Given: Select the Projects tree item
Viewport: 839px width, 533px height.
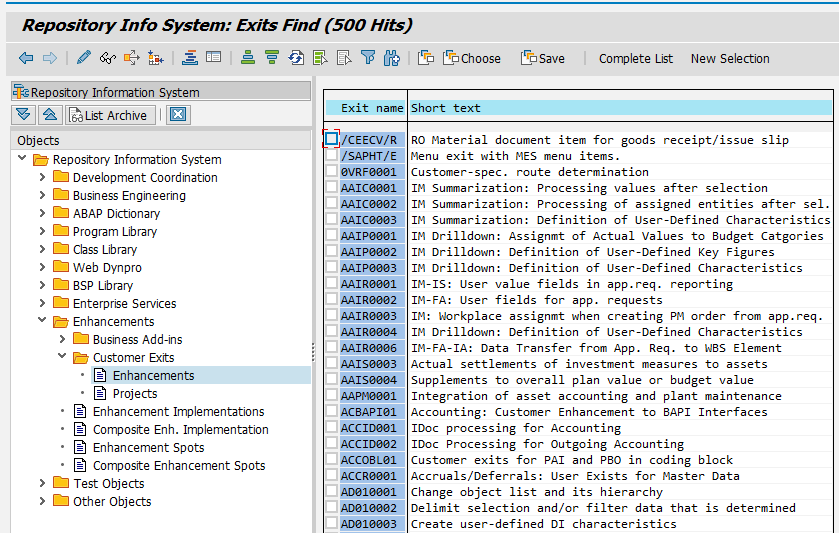Looking at the screenshot, I should point(135,393).
